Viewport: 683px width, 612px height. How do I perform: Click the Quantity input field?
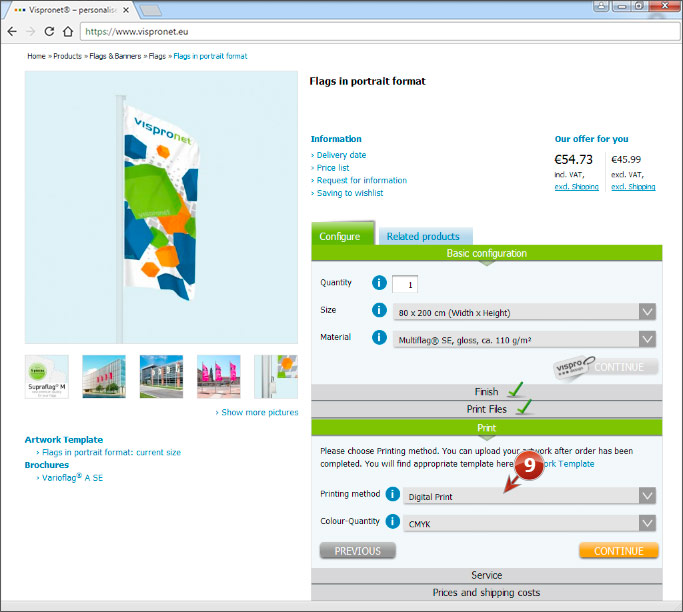[405, 284]
